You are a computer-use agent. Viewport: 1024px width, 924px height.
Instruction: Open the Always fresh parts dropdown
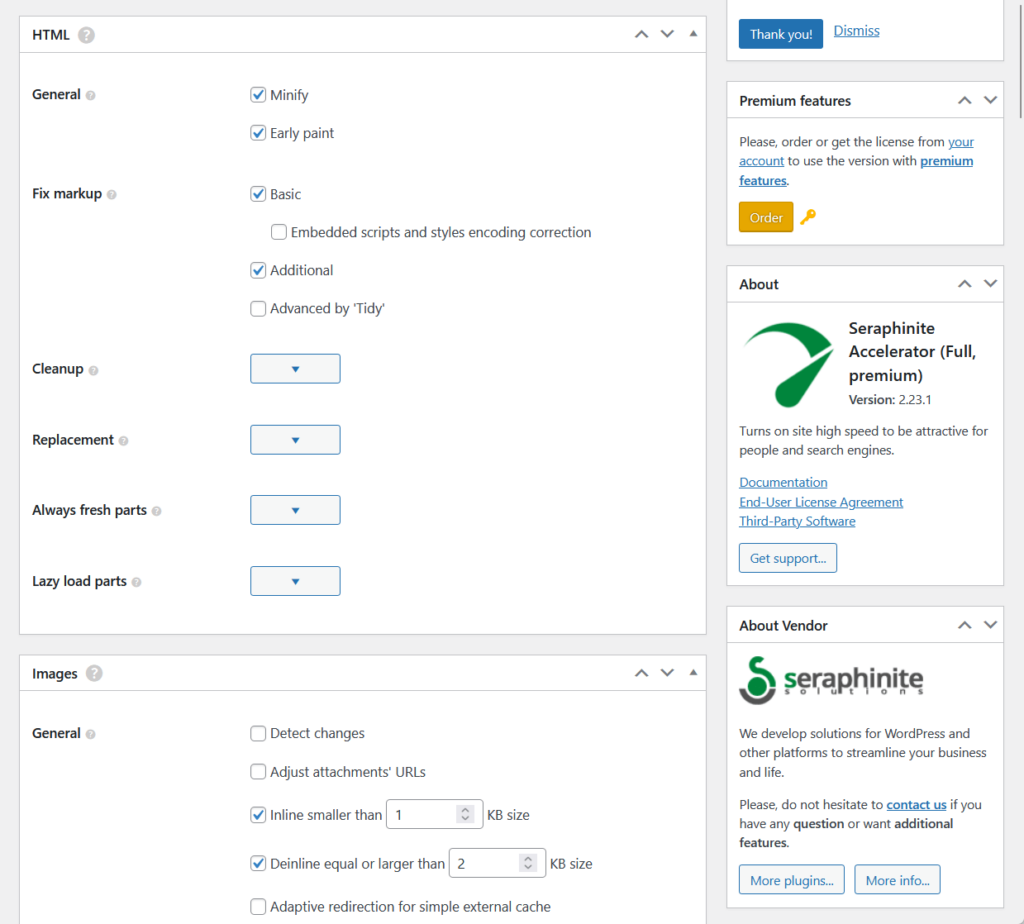tap(295, 510)
